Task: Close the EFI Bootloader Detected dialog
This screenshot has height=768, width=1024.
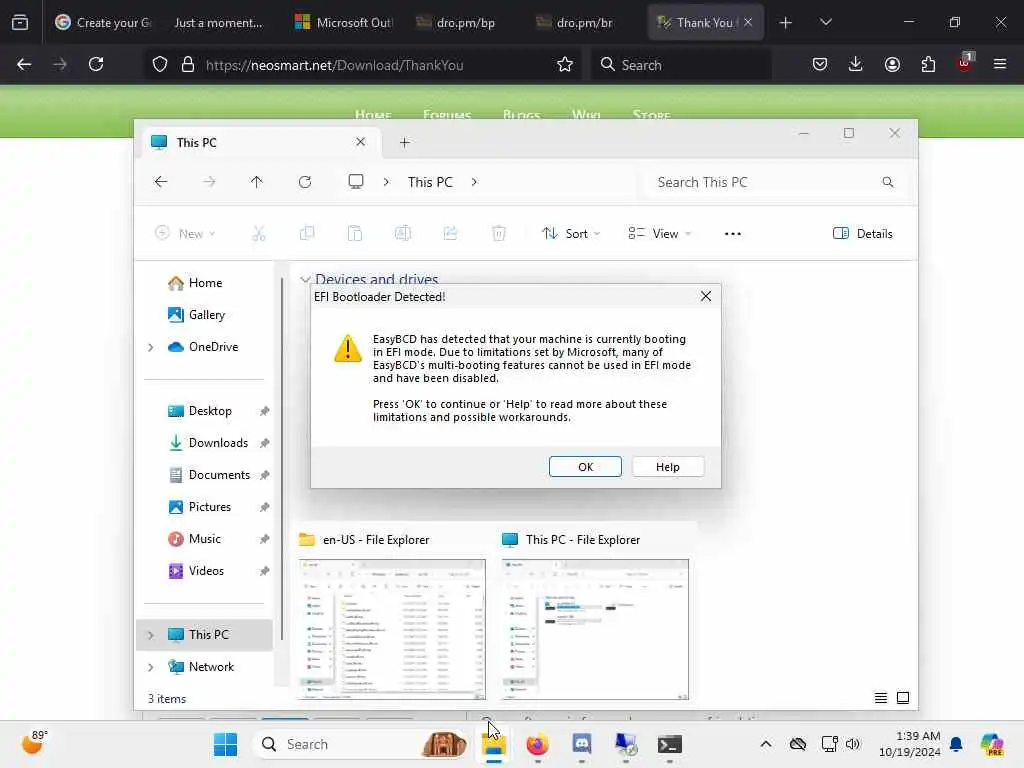Action: [706, 296]
